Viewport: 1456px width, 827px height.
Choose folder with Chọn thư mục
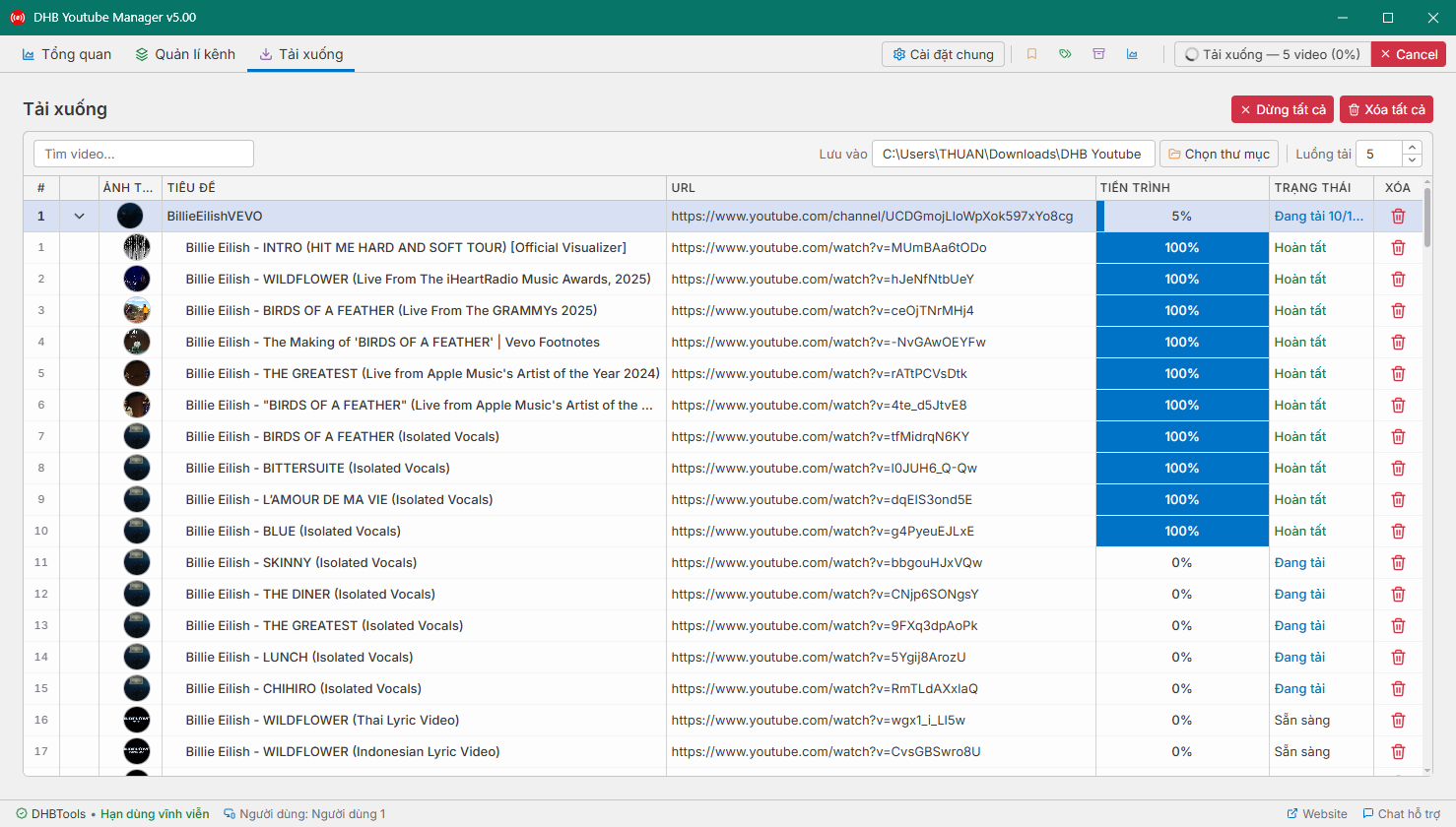tap(1219, 154)
